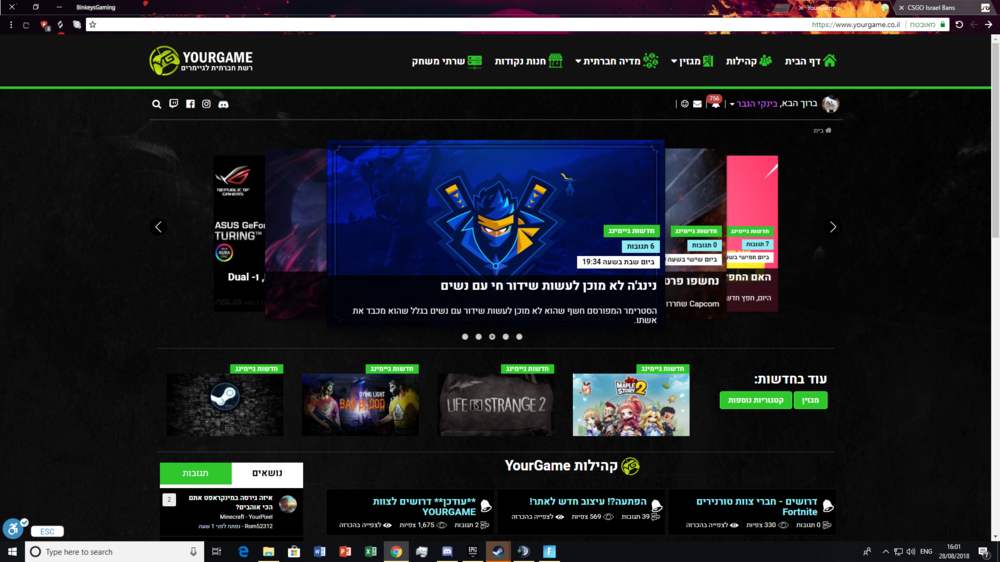Image resolution: width=1000 pixels, height=562 pixels.
Task: Open site search via magnifier icon
Action: [157, 104]
